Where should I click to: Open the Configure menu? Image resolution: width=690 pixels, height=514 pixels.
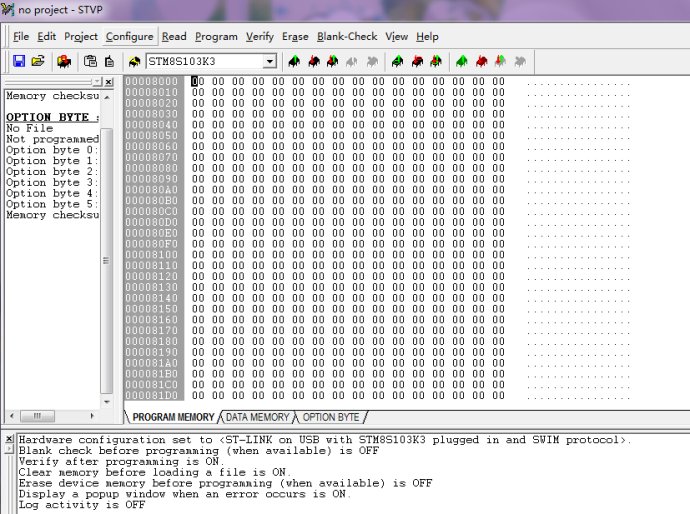[129, 36]
